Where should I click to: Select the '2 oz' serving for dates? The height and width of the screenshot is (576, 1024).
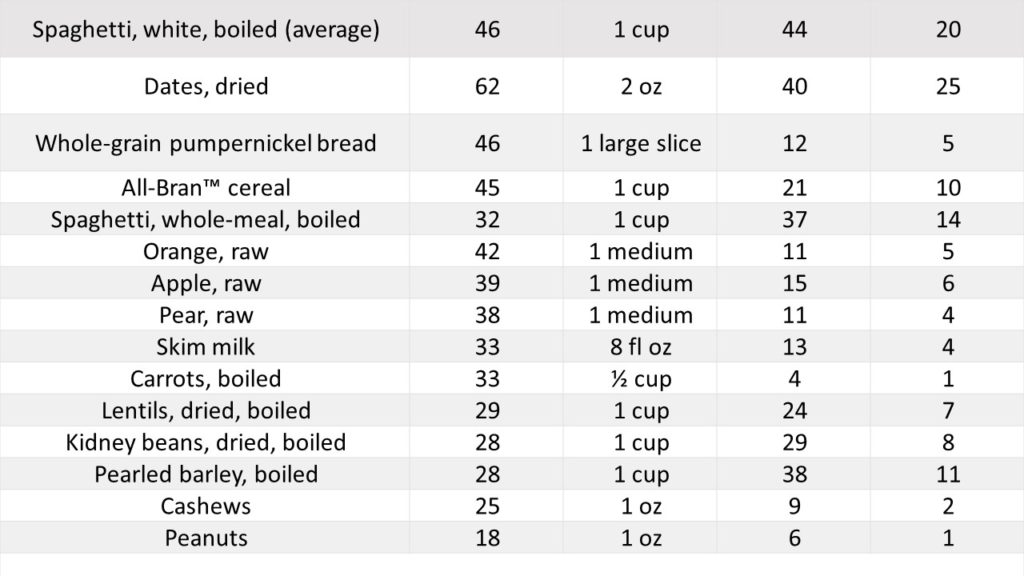[641, 87]
